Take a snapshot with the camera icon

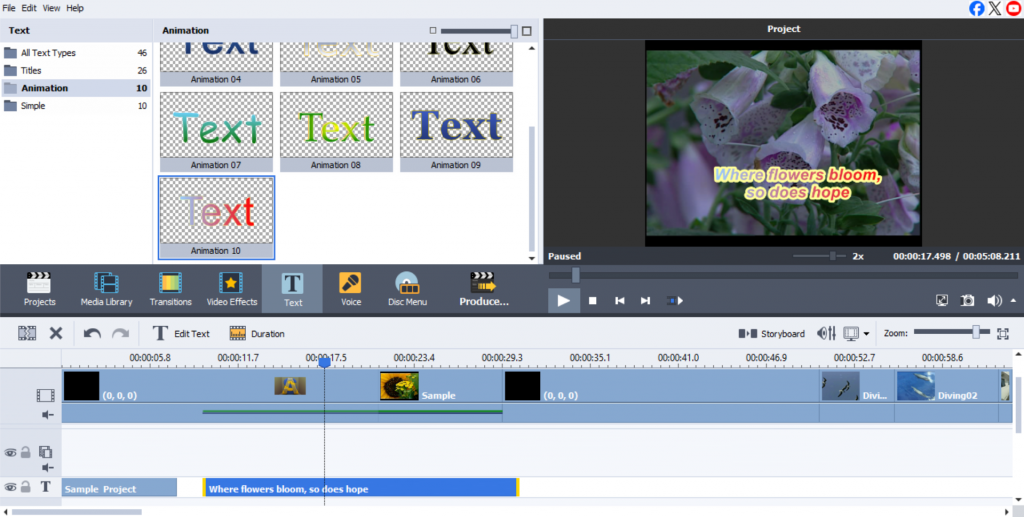[x=967, y=300]
